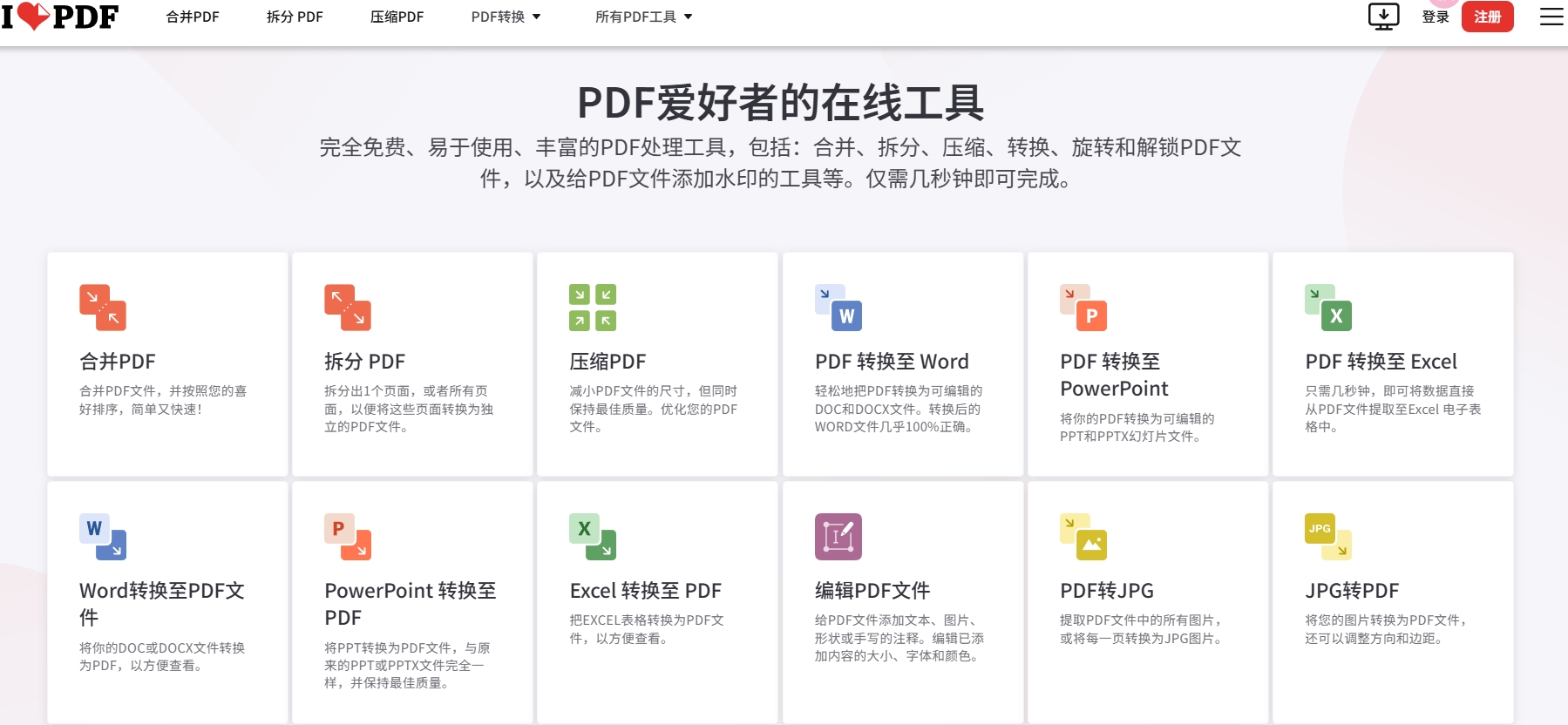The image size is (1568, 725).
Task: Click the iLovePDF logo
Action: (59, 17)
